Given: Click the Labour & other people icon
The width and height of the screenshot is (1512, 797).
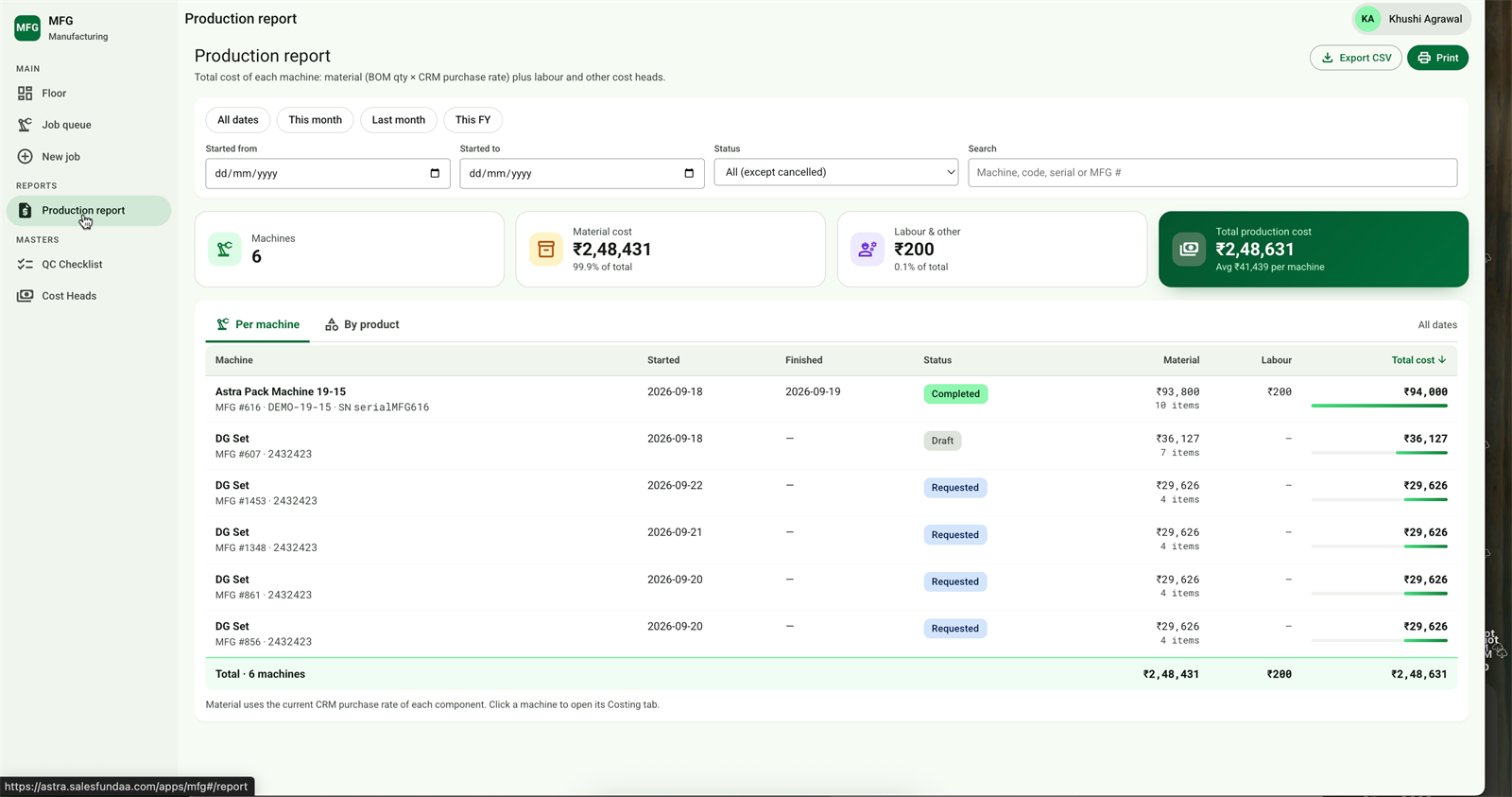Looking at the screenshot, I should [868, 250].
